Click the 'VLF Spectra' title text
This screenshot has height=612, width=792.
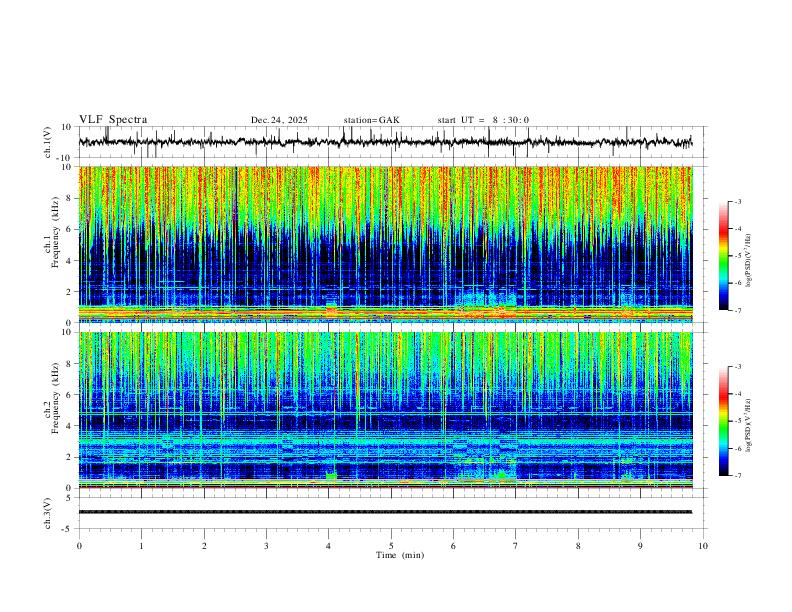click(113, 120)
